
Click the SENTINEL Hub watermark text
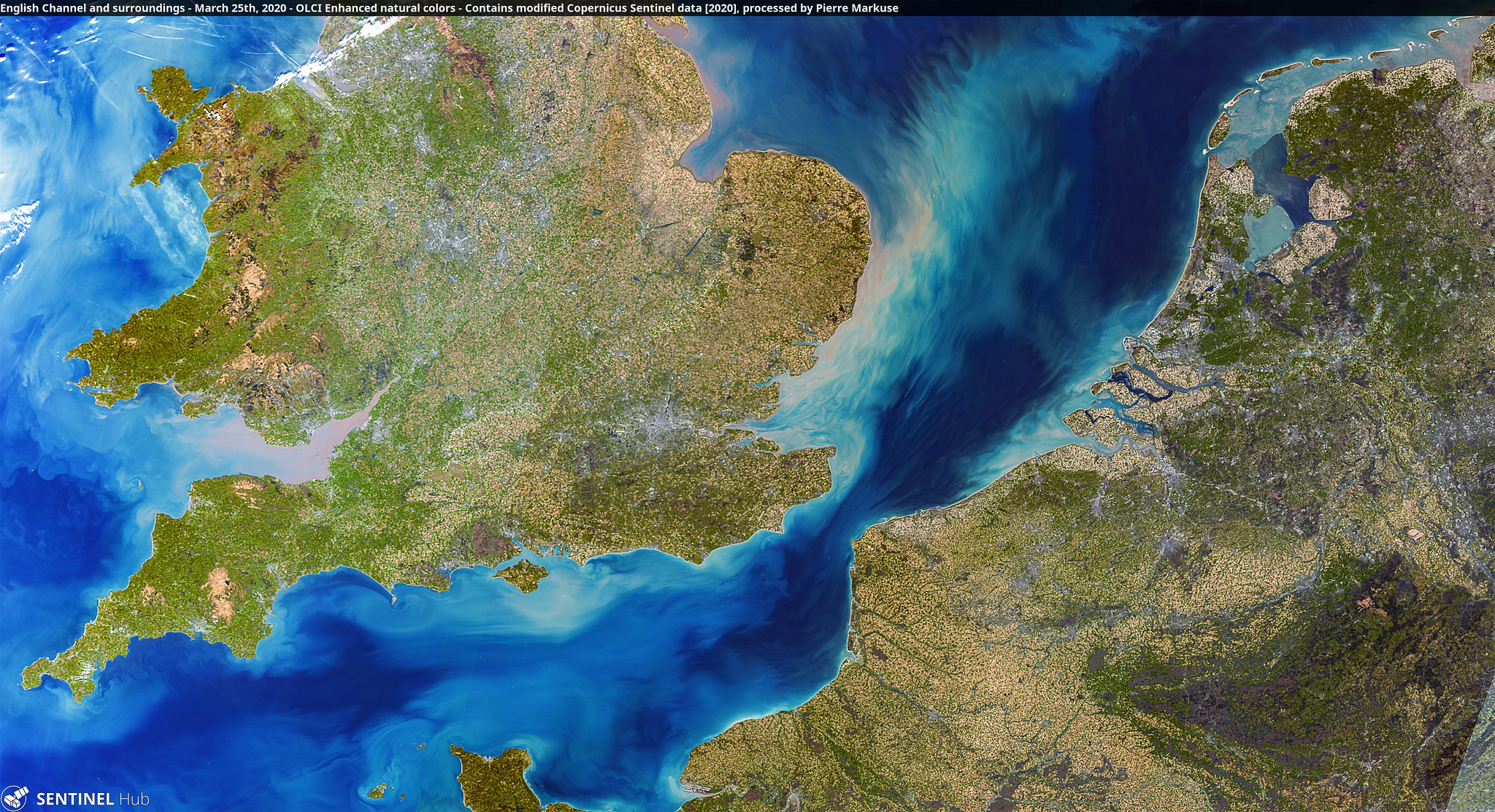point(93,799)
